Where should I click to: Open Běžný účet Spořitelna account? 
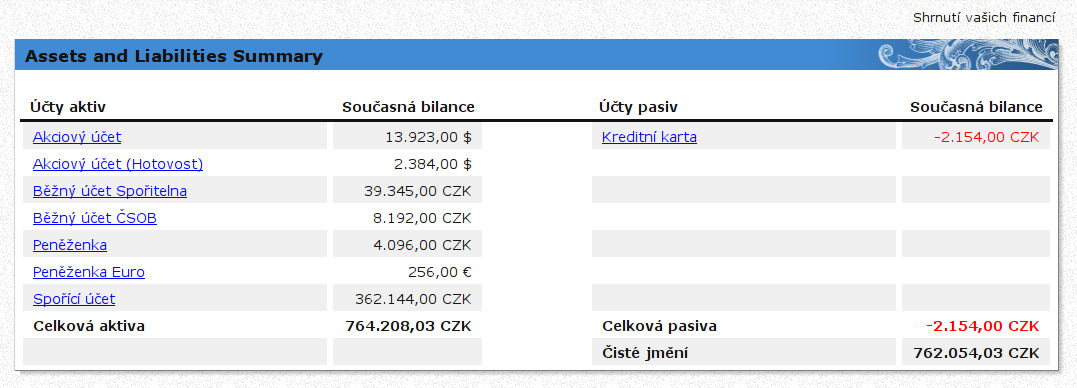tap(110, 191)
